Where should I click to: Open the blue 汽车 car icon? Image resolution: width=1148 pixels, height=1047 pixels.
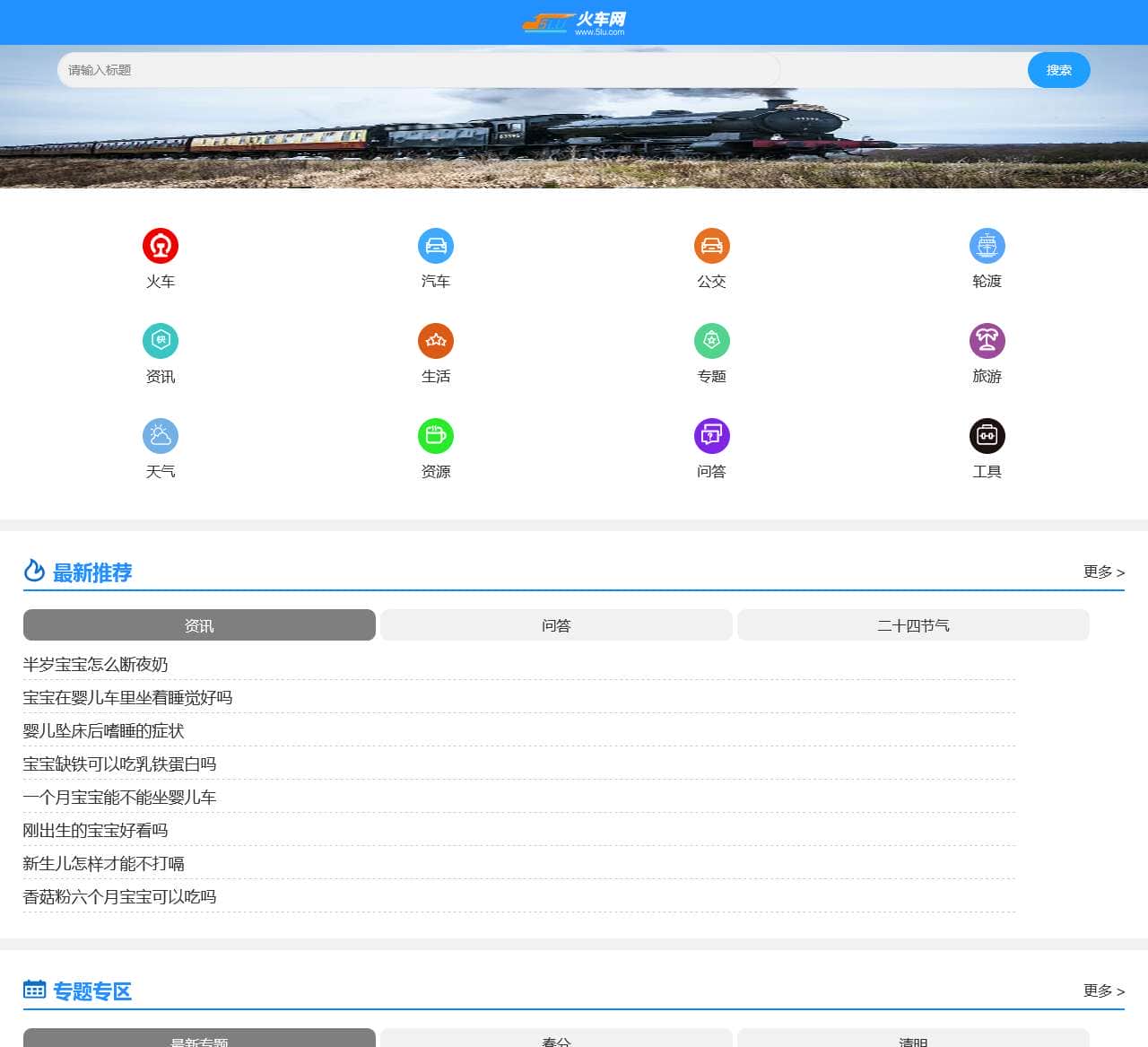[436, 246]
